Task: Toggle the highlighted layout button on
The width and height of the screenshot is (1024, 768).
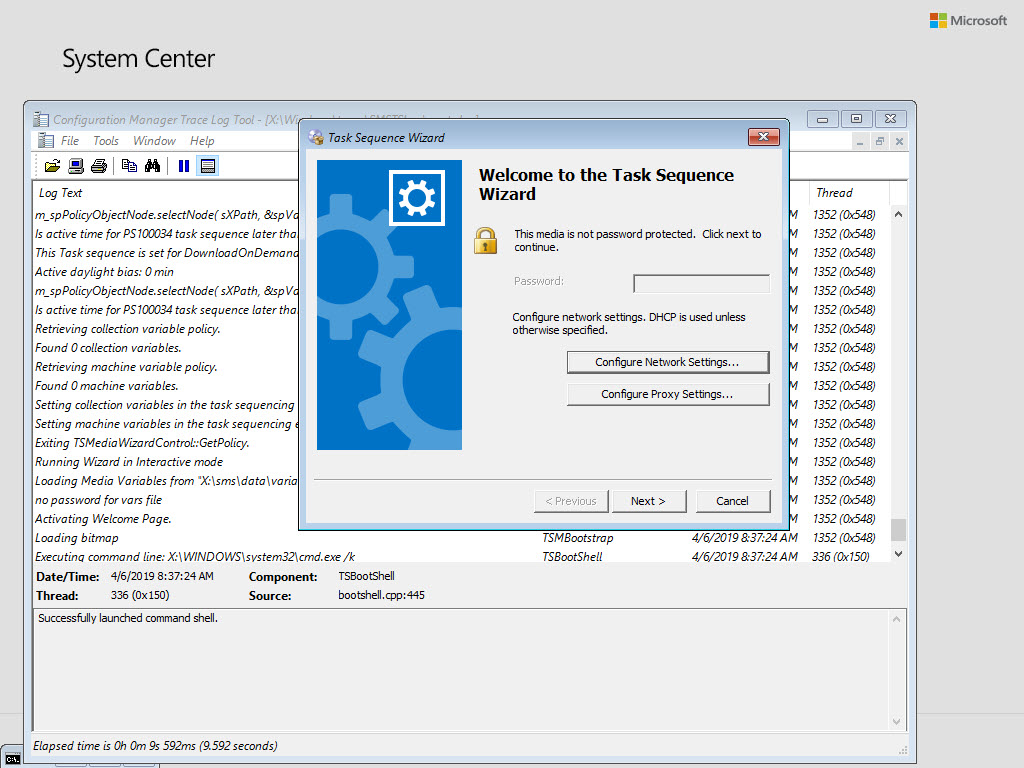Action: pyautogui.click(x=207, y=166)
